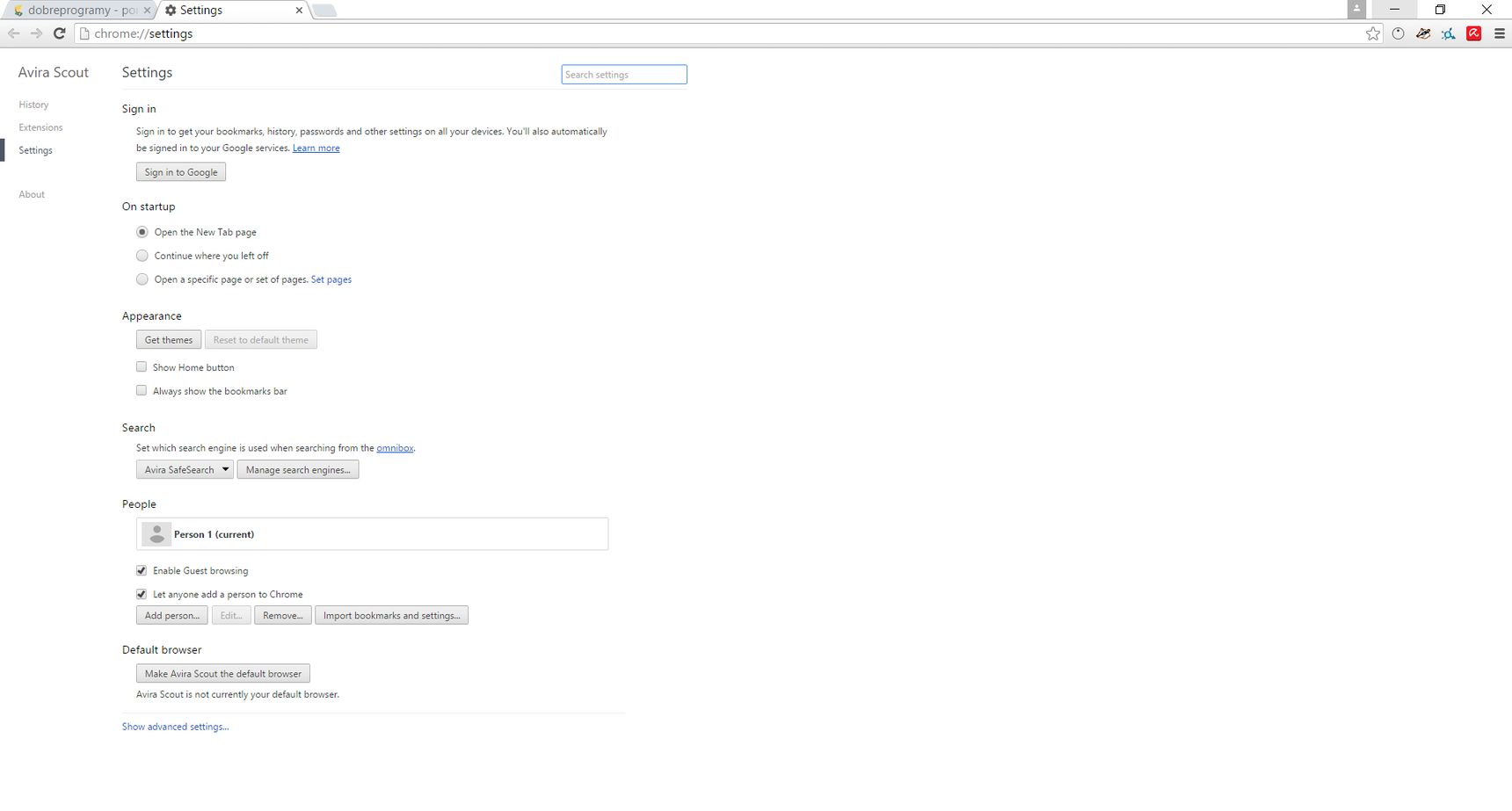Screen dimensions: 1512x811
Task: Select Open the New Tab page option
Action: 142,232
